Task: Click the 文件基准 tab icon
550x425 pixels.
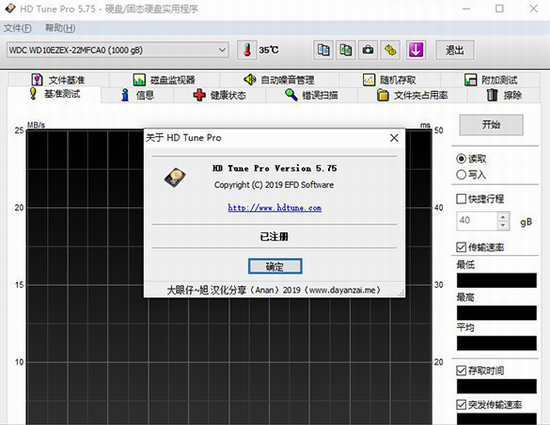Action: (37, 80)
